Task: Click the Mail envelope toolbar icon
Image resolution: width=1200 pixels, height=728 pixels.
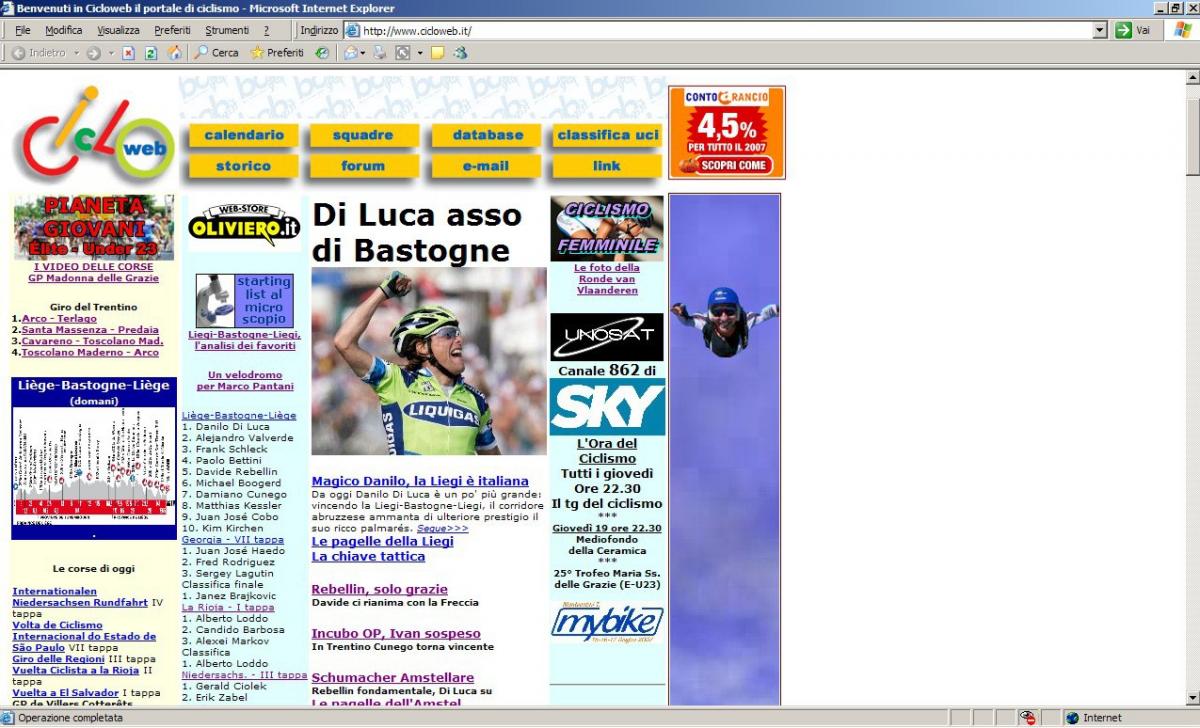Action: tap(351, 53)
